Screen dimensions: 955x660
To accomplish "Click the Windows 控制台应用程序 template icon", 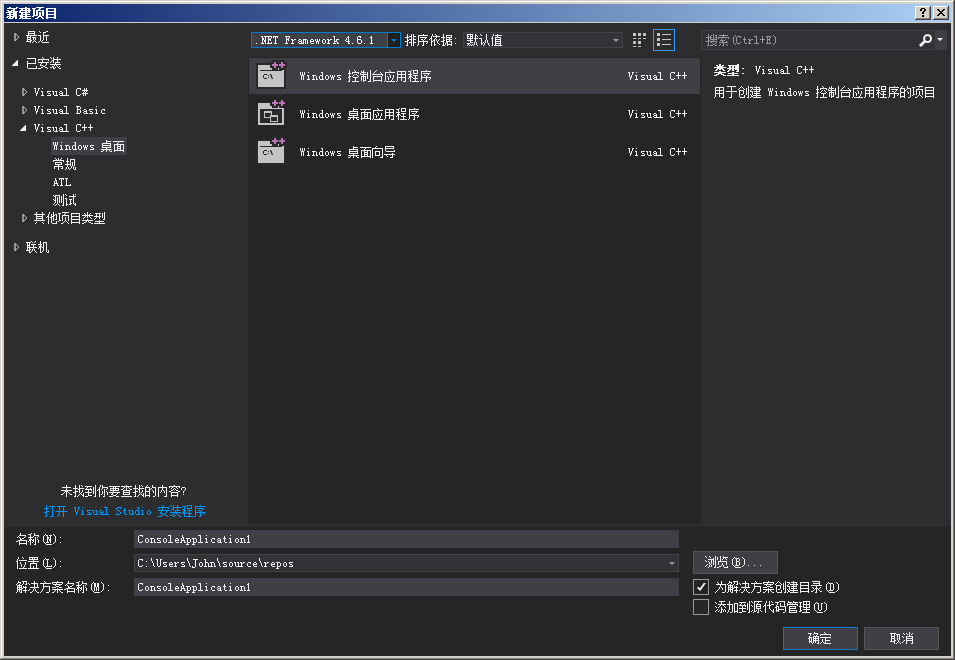I will (x=271, y=75).
